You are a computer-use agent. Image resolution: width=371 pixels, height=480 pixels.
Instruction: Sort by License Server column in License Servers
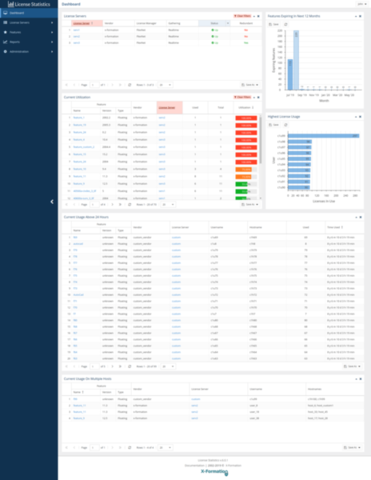click(87, 23)
